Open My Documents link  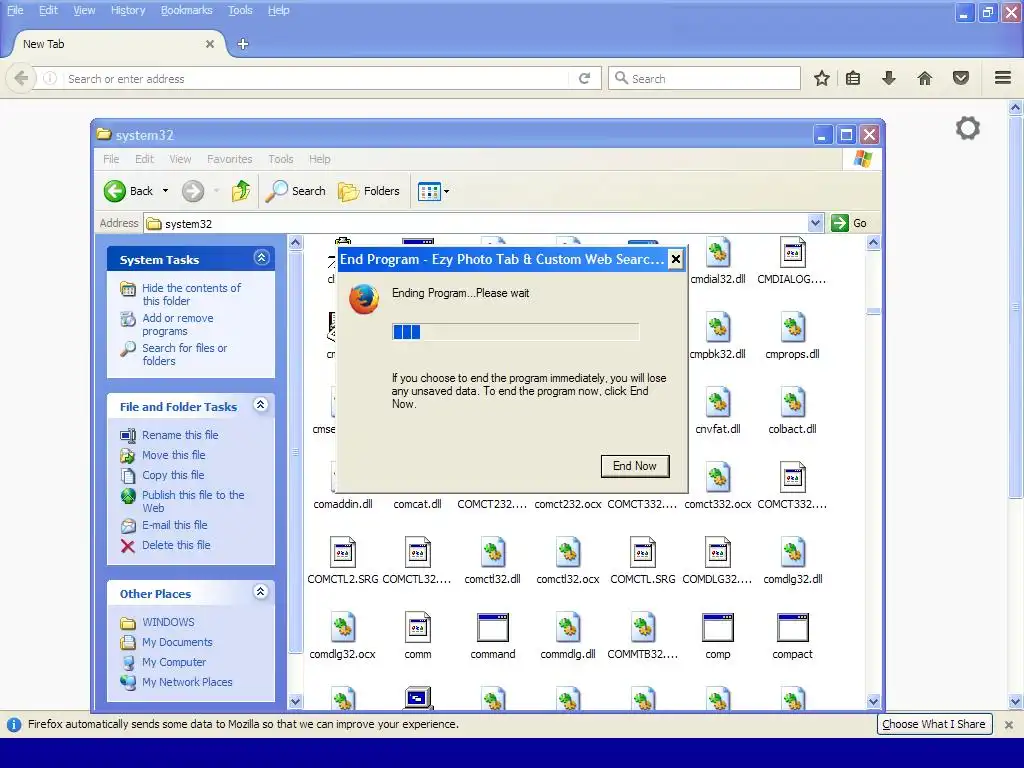[x=178, y=642]
